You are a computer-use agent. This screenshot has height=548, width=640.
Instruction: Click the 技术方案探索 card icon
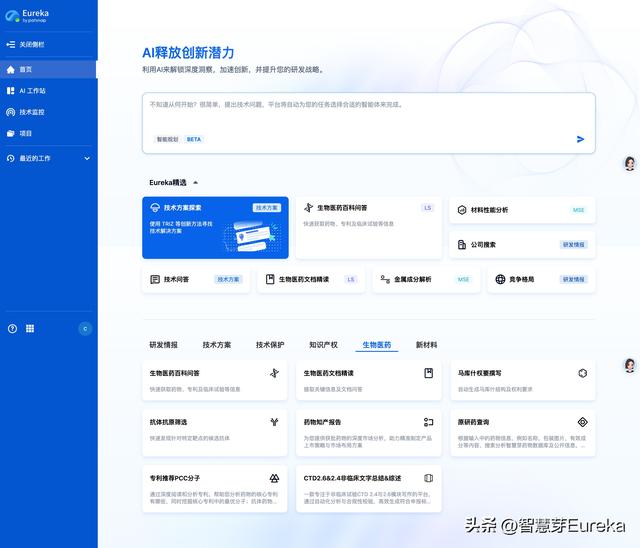155,208
